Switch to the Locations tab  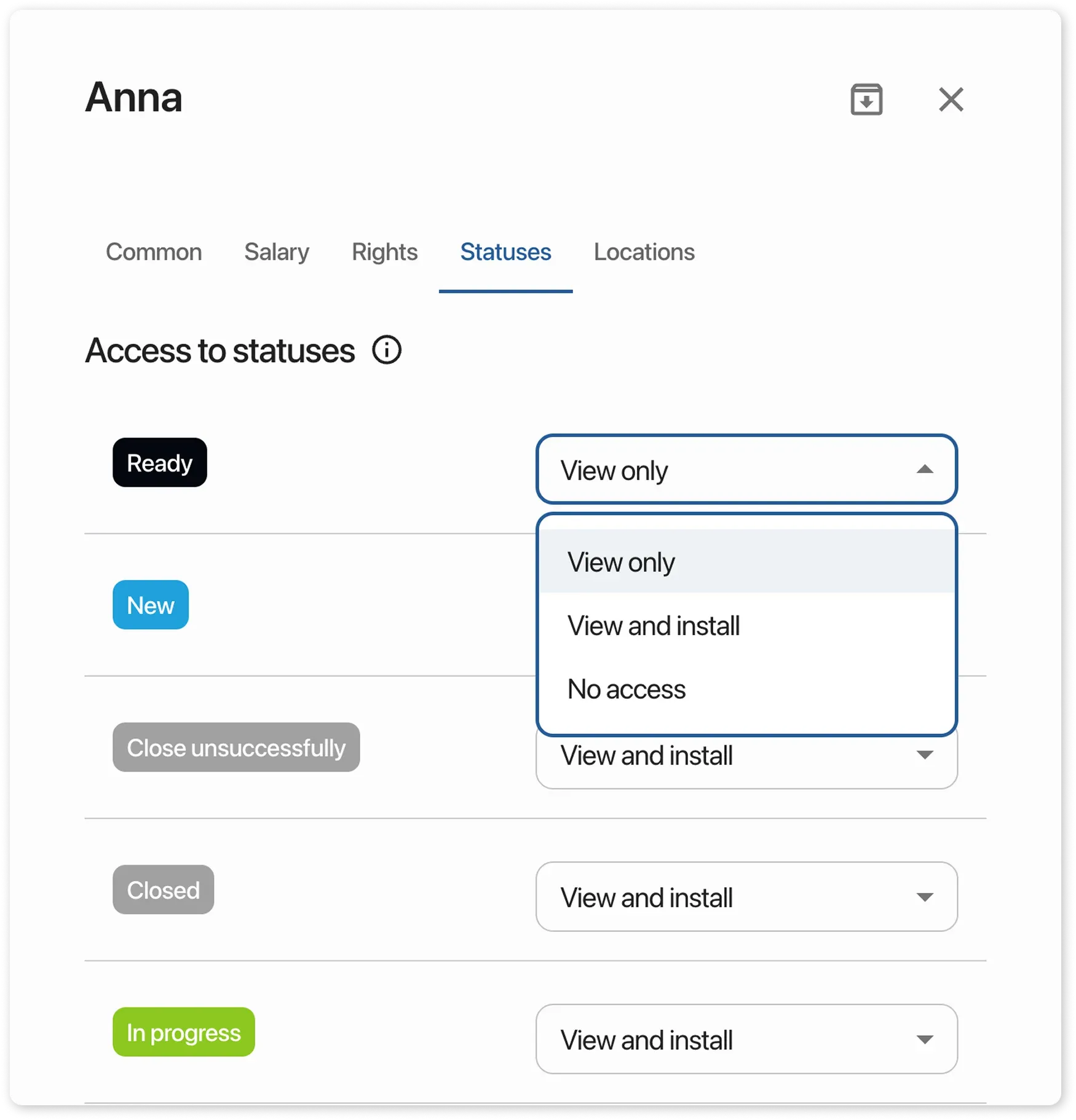[x=644, y=252]
